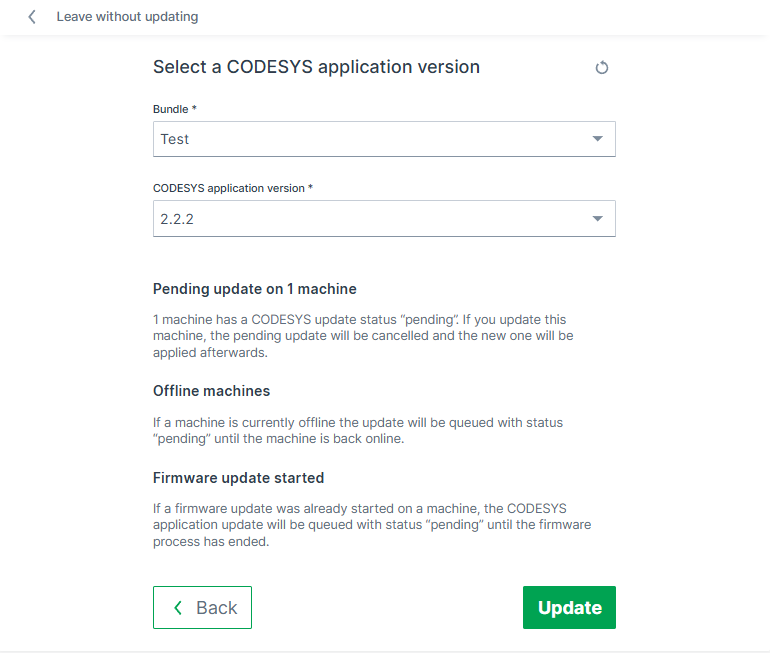Click the Pending update on 1 machine heading
Screen dimensions: 770x653
coord(254,289)
